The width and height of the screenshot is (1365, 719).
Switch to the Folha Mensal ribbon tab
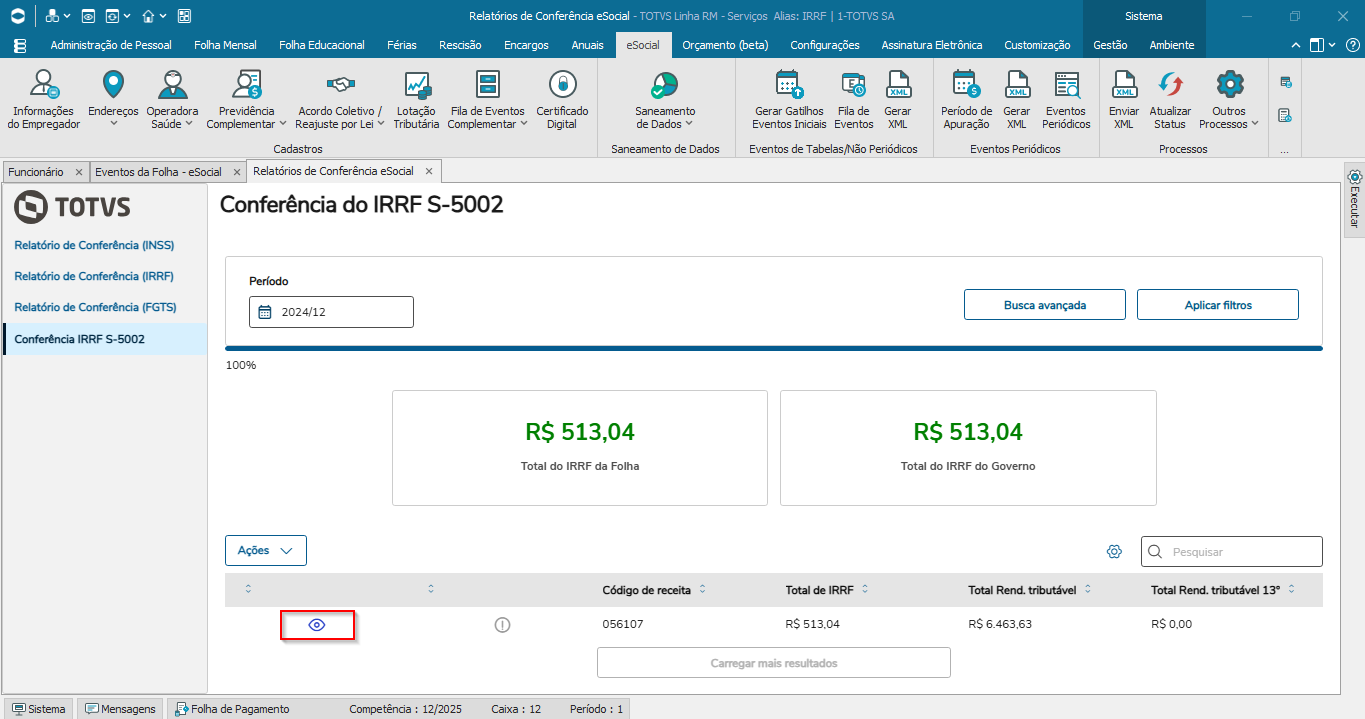pyautogui.click(x=225, y=45)
